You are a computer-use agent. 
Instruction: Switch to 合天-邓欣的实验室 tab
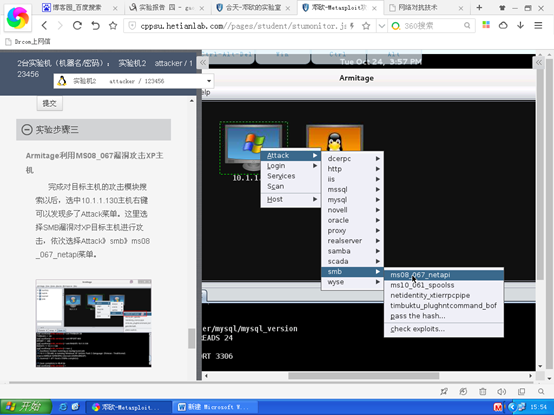coord(254,7)
